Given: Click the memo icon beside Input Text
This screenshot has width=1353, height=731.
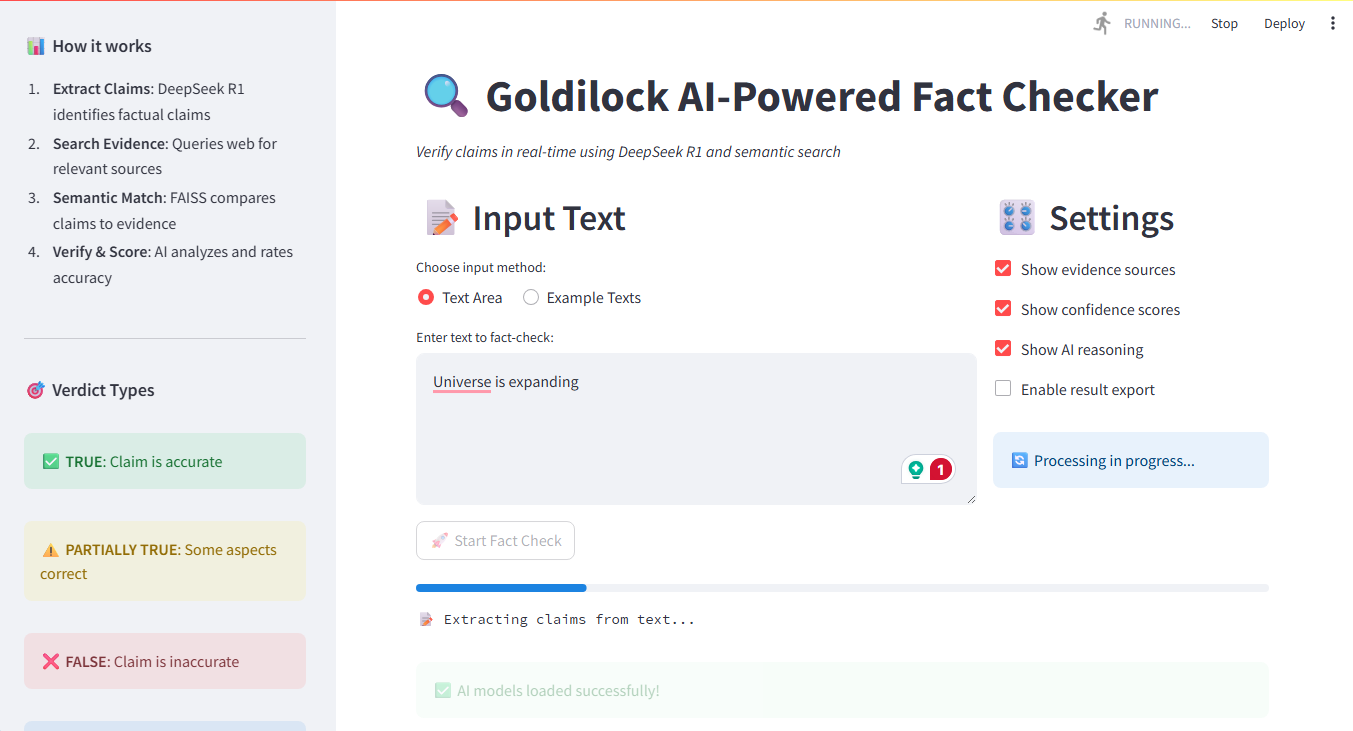Looking at the screenshot, I should [441, 218].
